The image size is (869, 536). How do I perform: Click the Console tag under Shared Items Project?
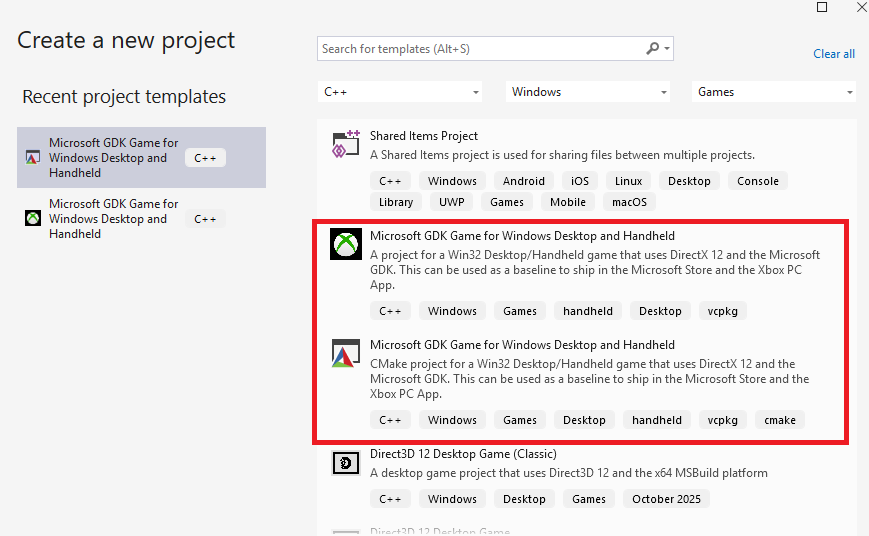pyautogui.click(x=758, y=181)
